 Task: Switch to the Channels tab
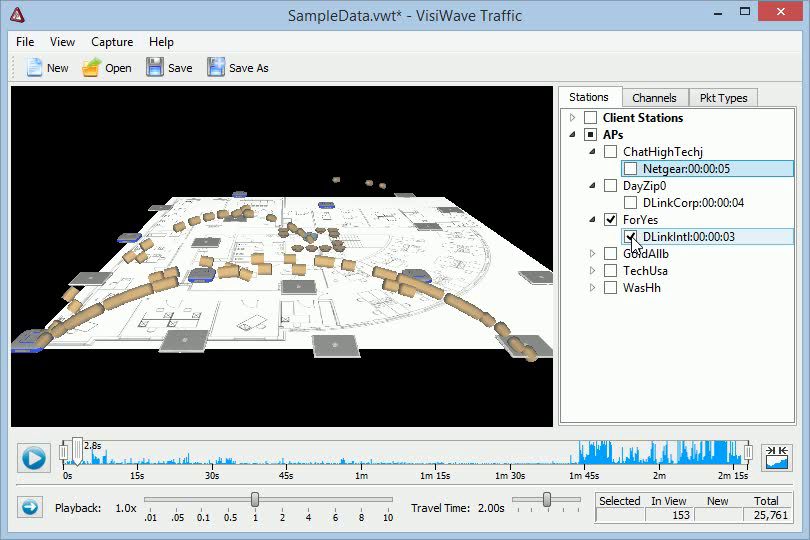pyautogui.click(x=655, y=98)
